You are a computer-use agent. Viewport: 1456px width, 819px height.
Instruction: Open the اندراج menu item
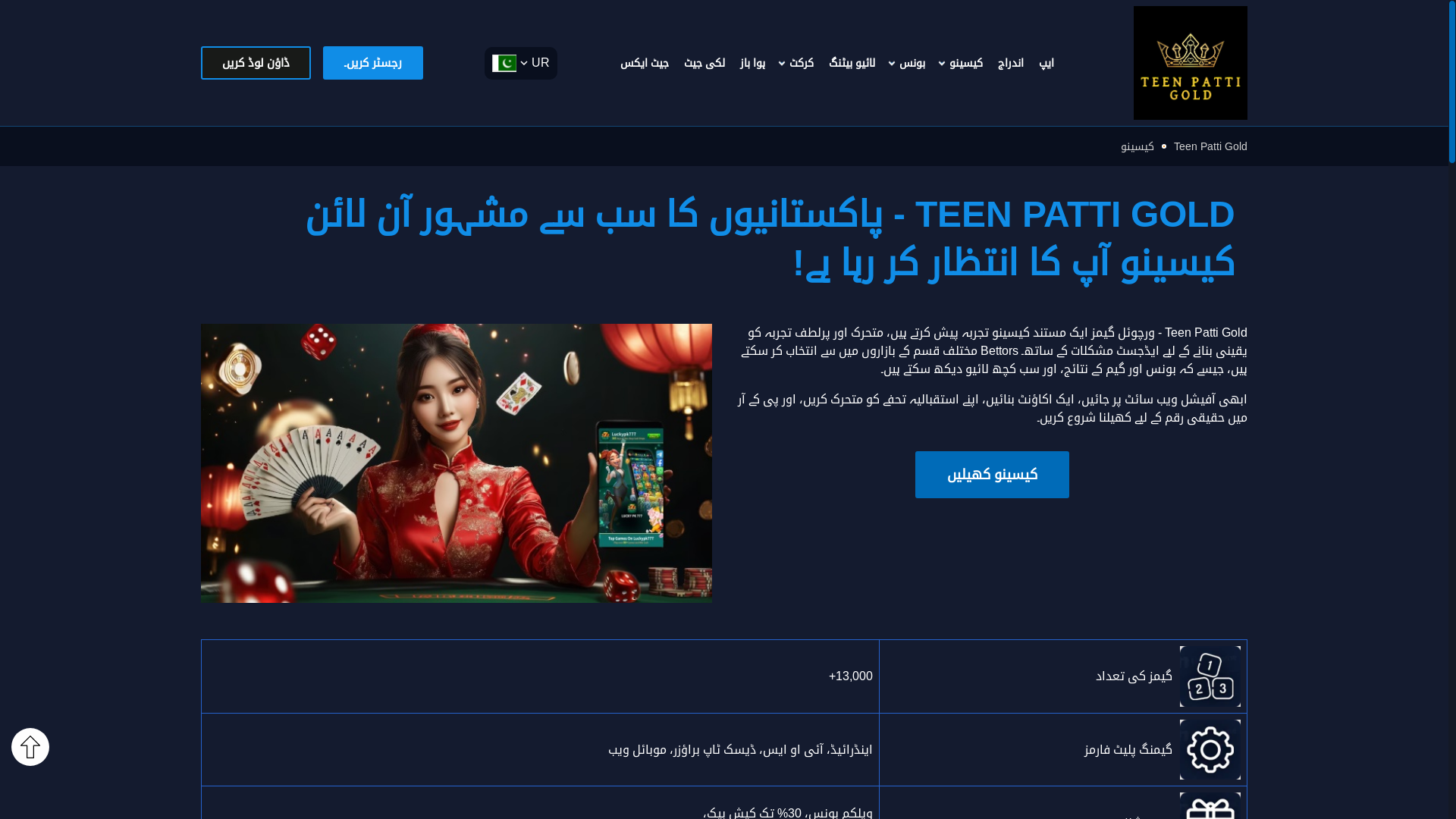coord(1011,63)
